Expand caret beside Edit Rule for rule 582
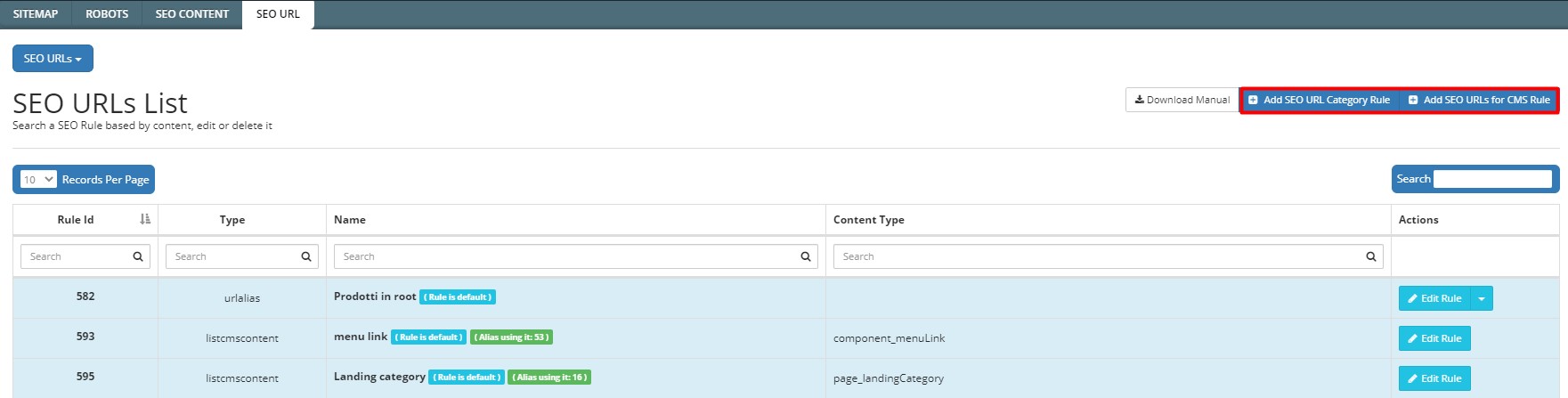This screenshot has height=398, width=1568. click(x=1482, y=298)
